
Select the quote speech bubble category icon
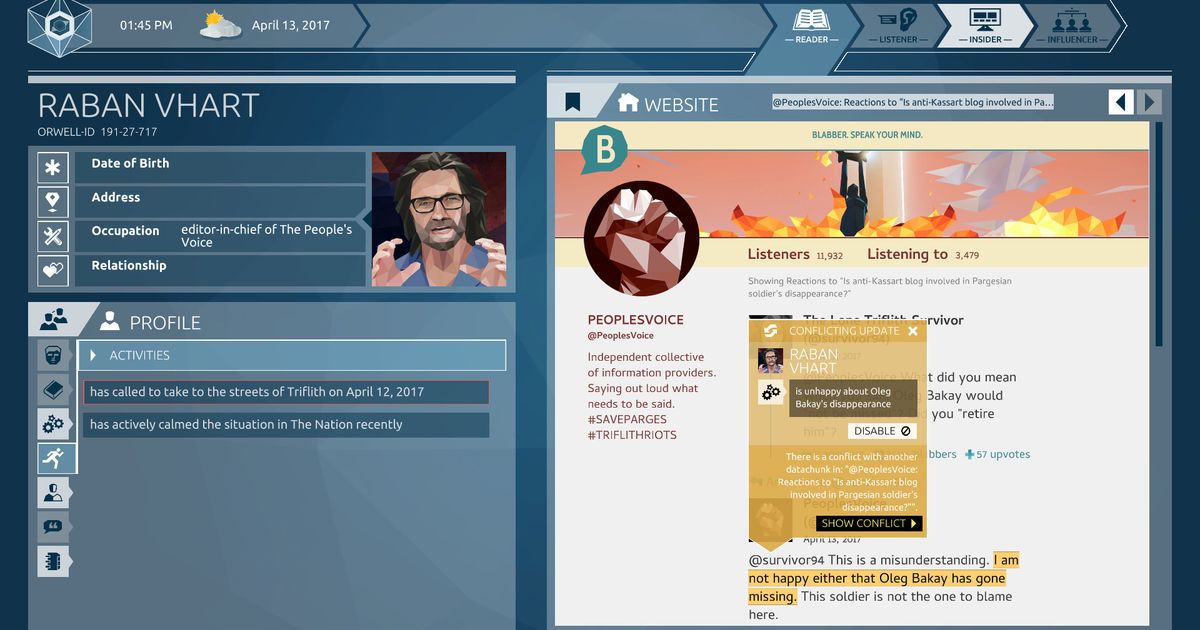(53, 527)
